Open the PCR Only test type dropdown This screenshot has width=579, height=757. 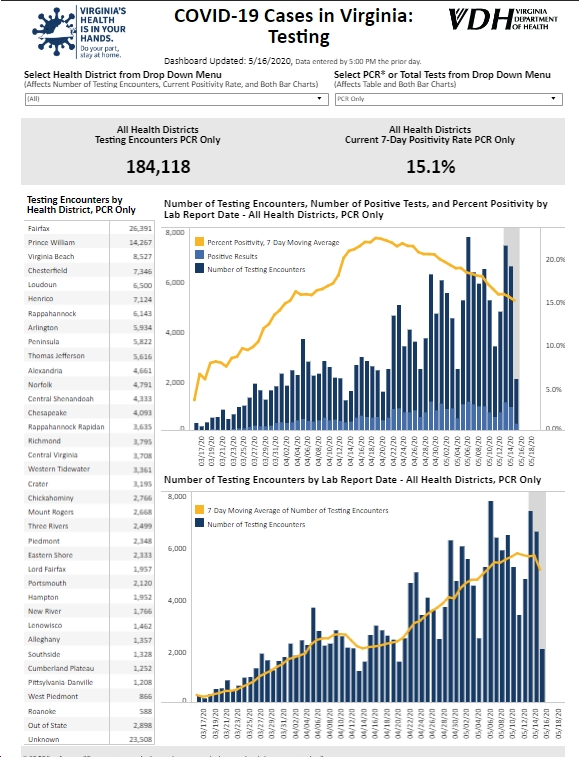click(449, 99)
